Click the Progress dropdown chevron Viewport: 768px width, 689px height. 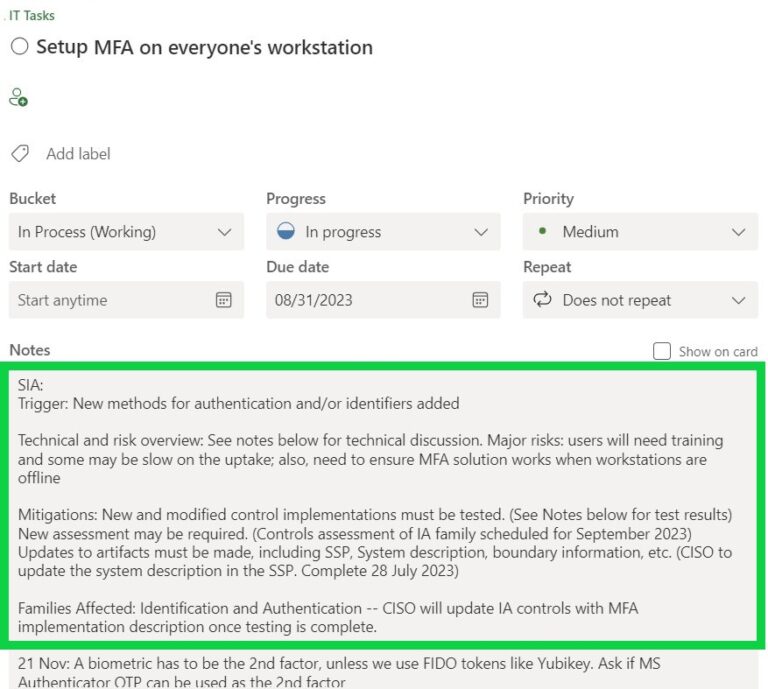(481, 232)
